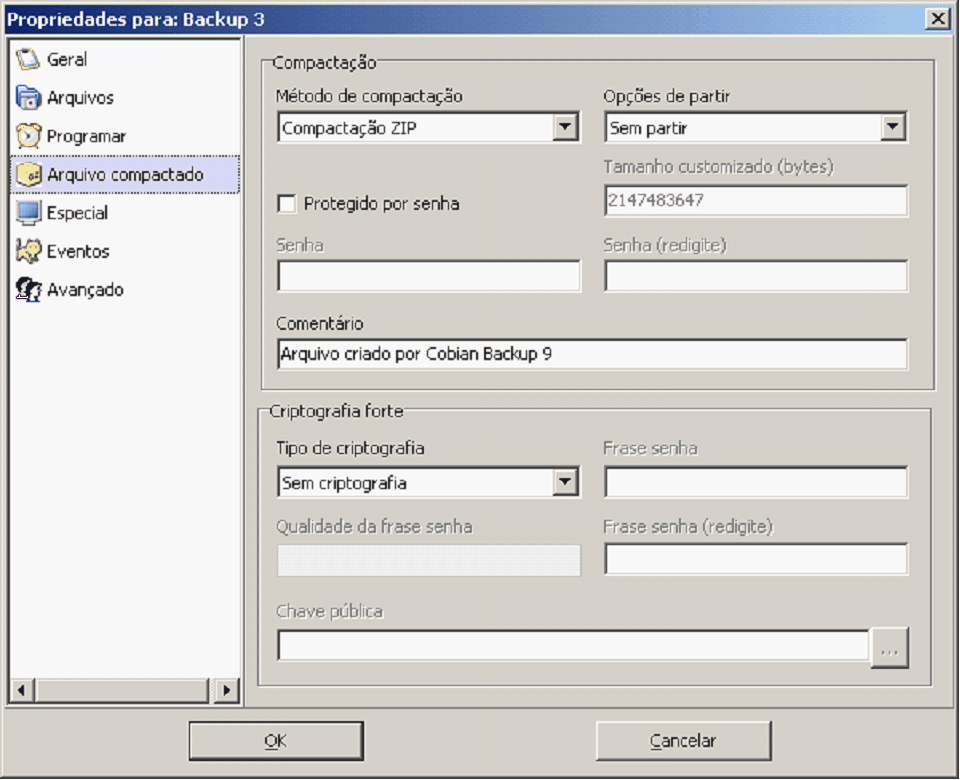Click the Geral notepad icon
The image size is (960, 780).
click(28, 60)
